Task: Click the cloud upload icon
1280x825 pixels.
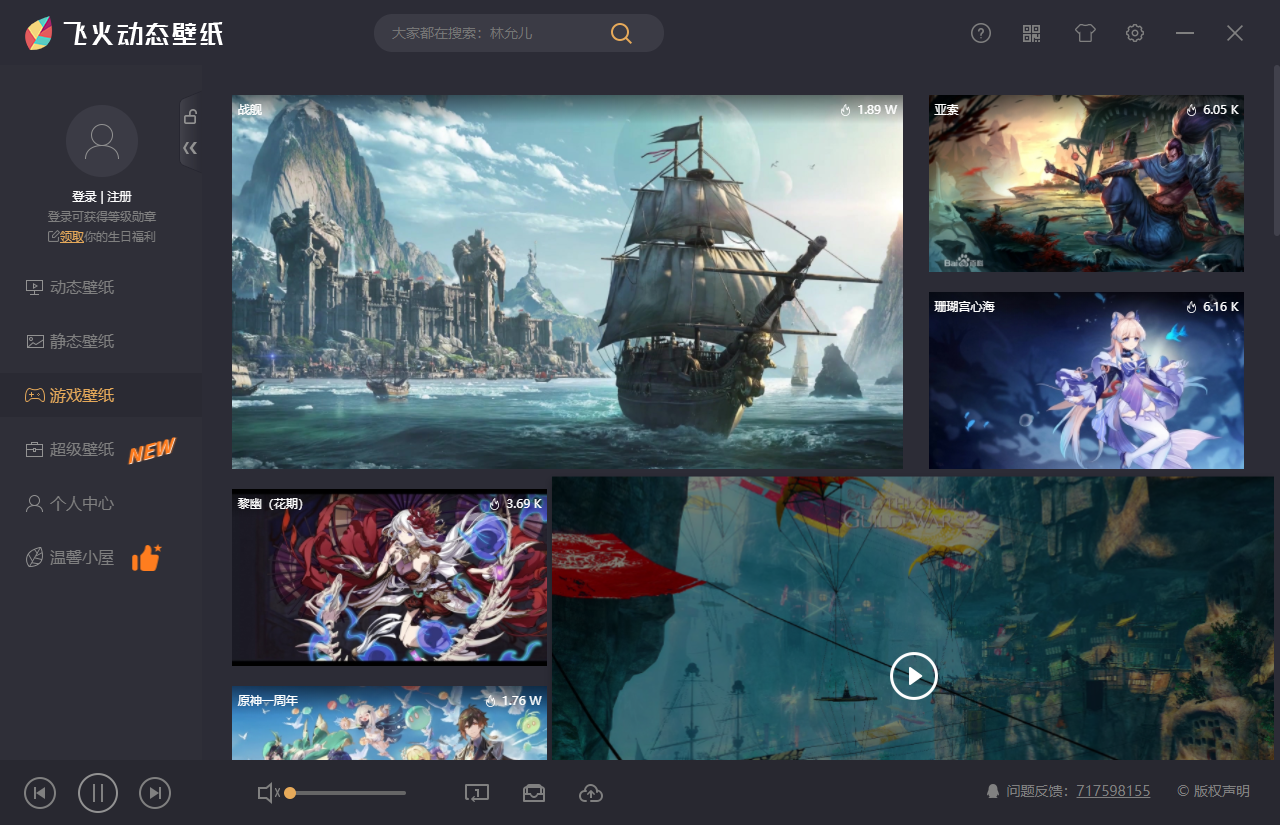Action: pos(591,793)
